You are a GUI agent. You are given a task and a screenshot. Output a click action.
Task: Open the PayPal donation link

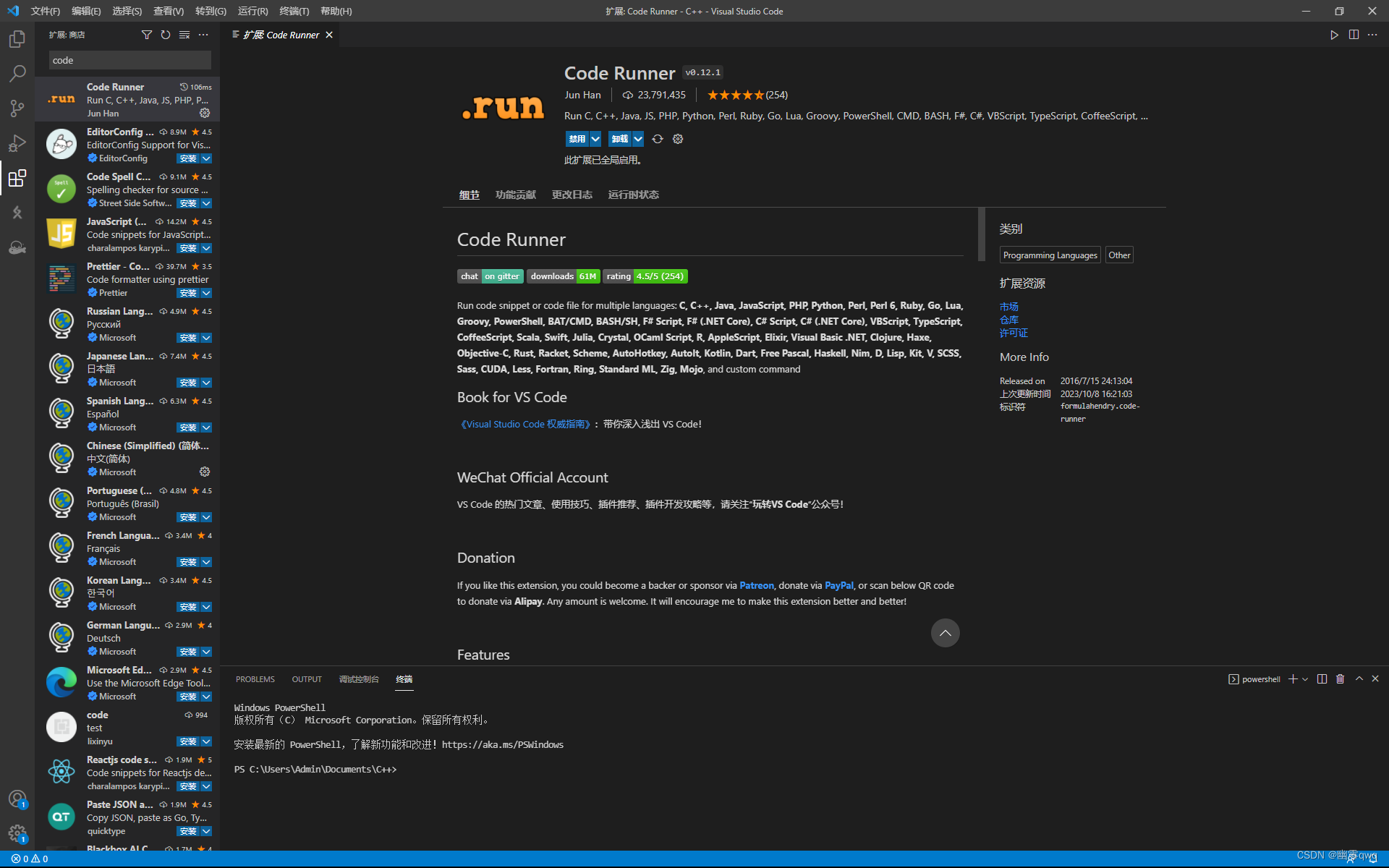pos(838,585)
